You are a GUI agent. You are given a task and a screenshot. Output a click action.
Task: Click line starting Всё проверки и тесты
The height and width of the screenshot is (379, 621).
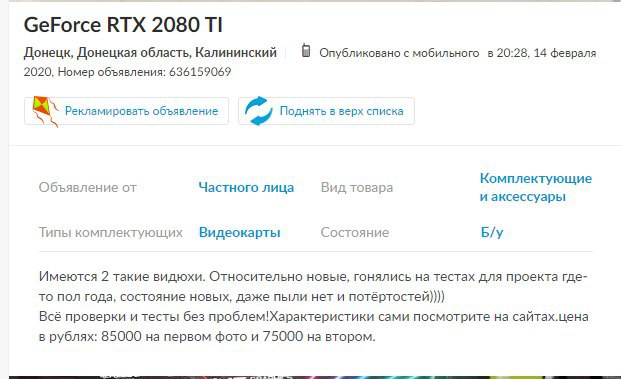[314, 317]
